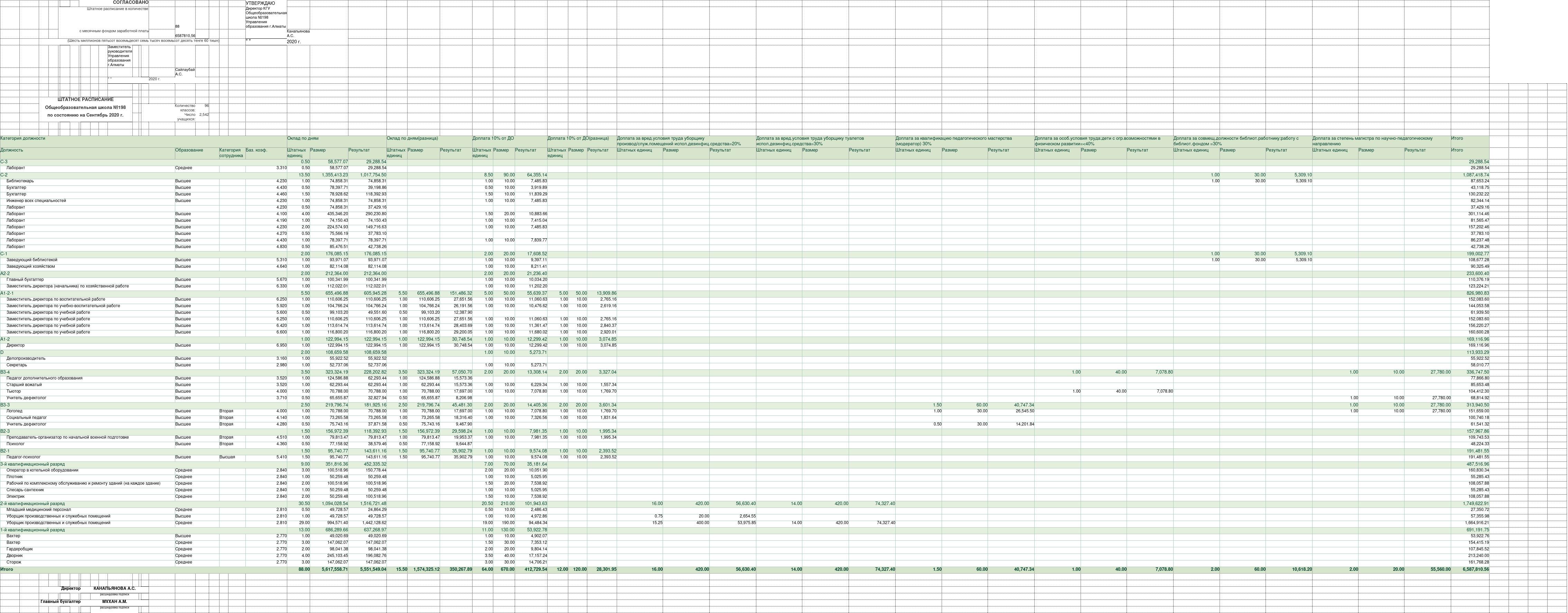
Task: Click the Должность column header
Action: tap(12, 150)
